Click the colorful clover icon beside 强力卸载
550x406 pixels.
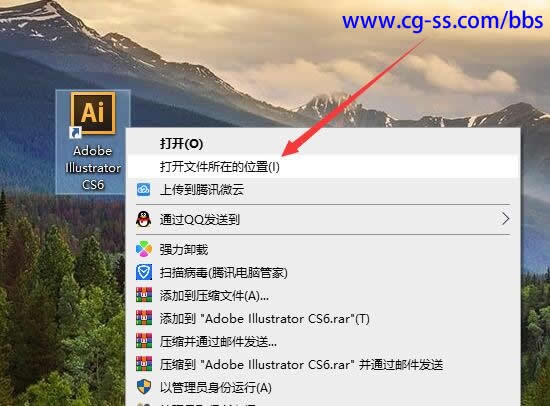pyautogui.click(x=144, y=249)
